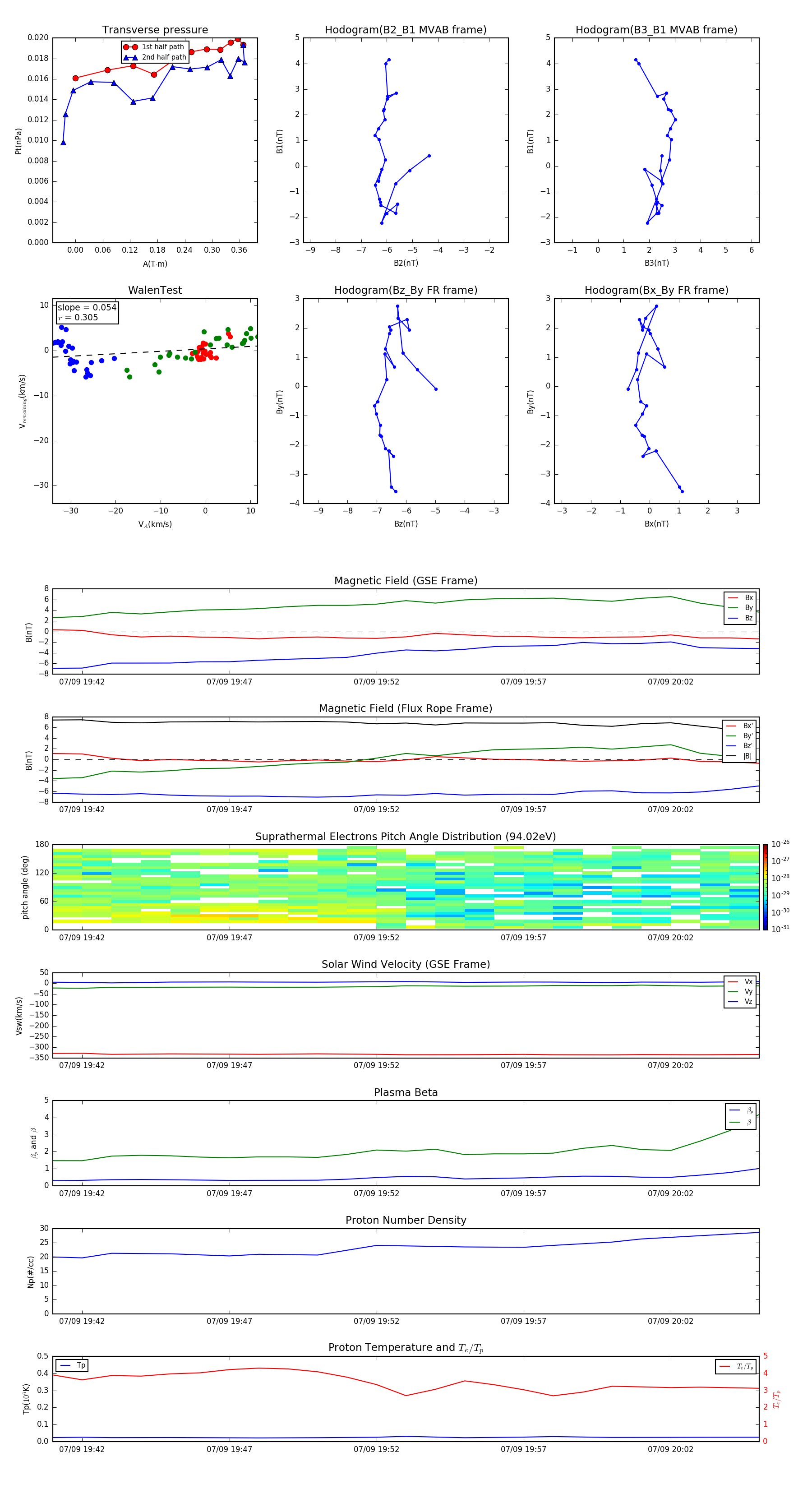Select the Te/Tp legend entry in bottom plot

[x=736, y=1366]
